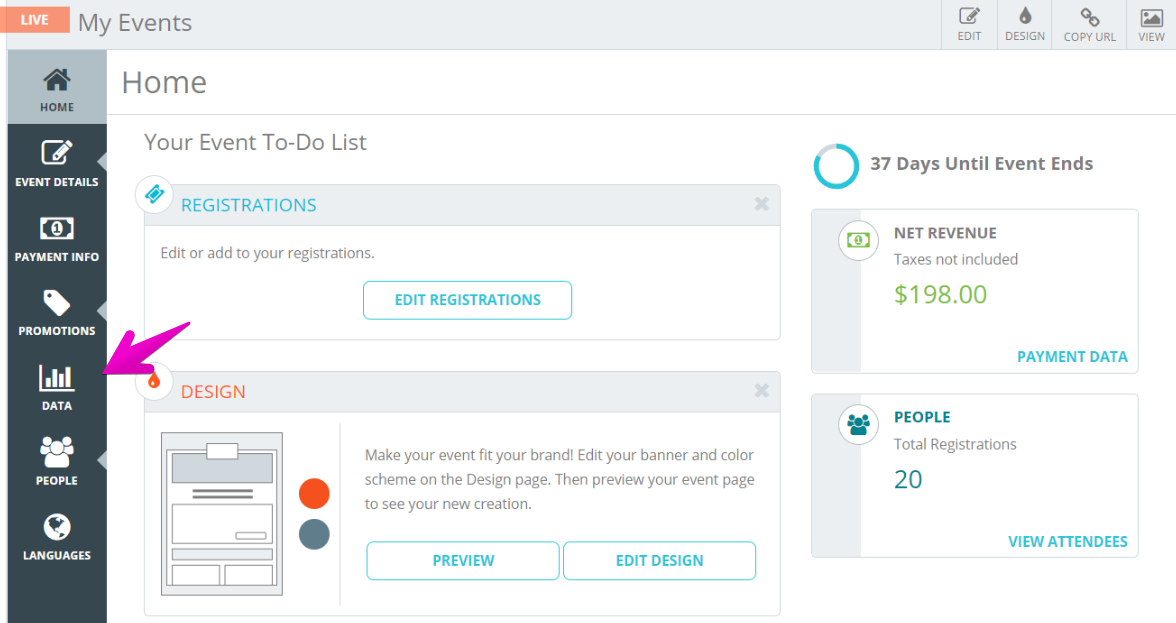This screenshot has width=1176, height=623.
Task: Click the Registrations ticket icon
Action: 154,194
